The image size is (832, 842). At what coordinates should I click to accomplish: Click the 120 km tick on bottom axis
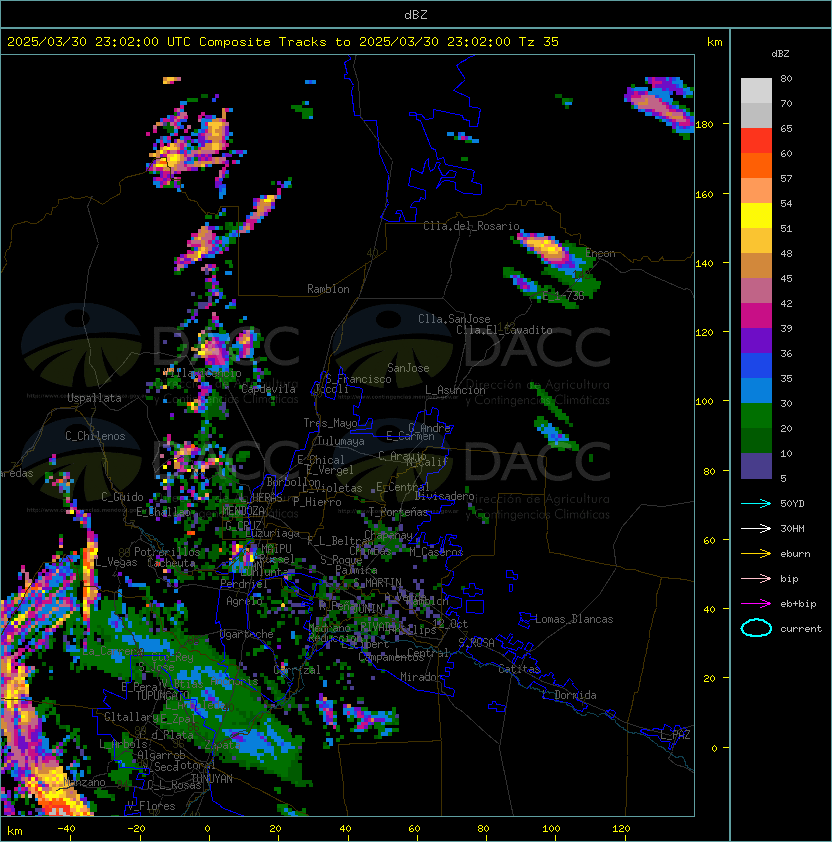(621, 829)
